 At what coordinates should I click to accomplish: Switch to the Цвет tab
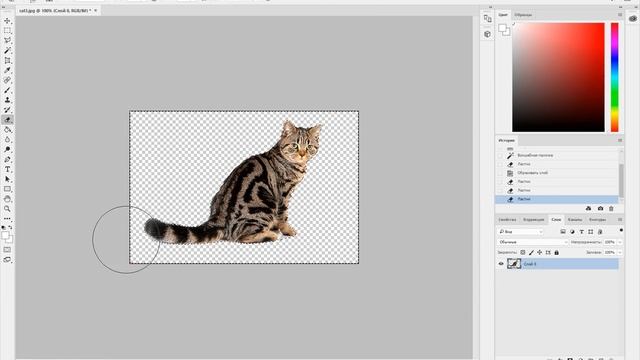[x=503, y=15]
